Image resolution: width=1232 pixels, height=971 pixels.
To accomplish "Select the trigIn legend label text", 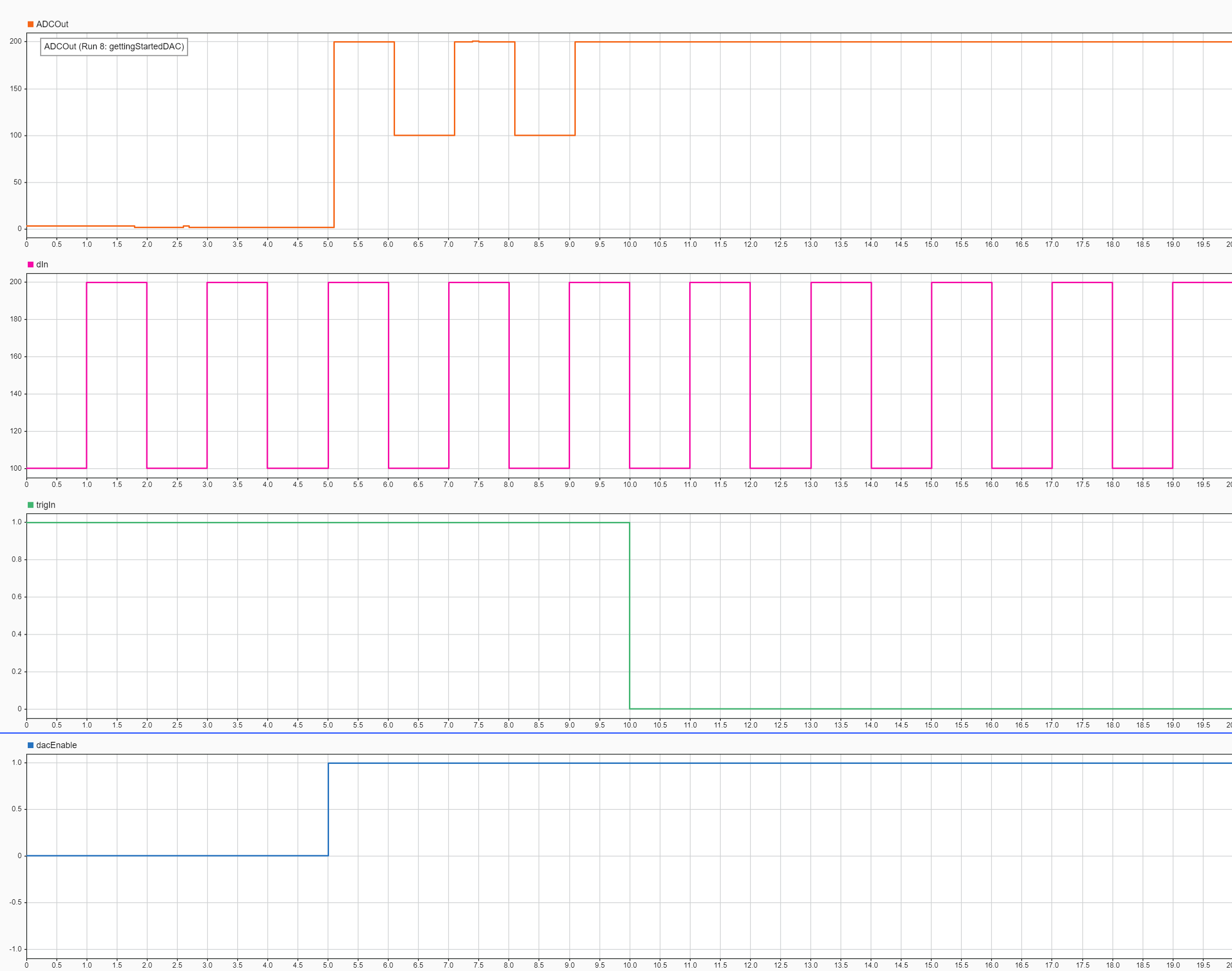I will pyautogui.click(x=45, y=506).
